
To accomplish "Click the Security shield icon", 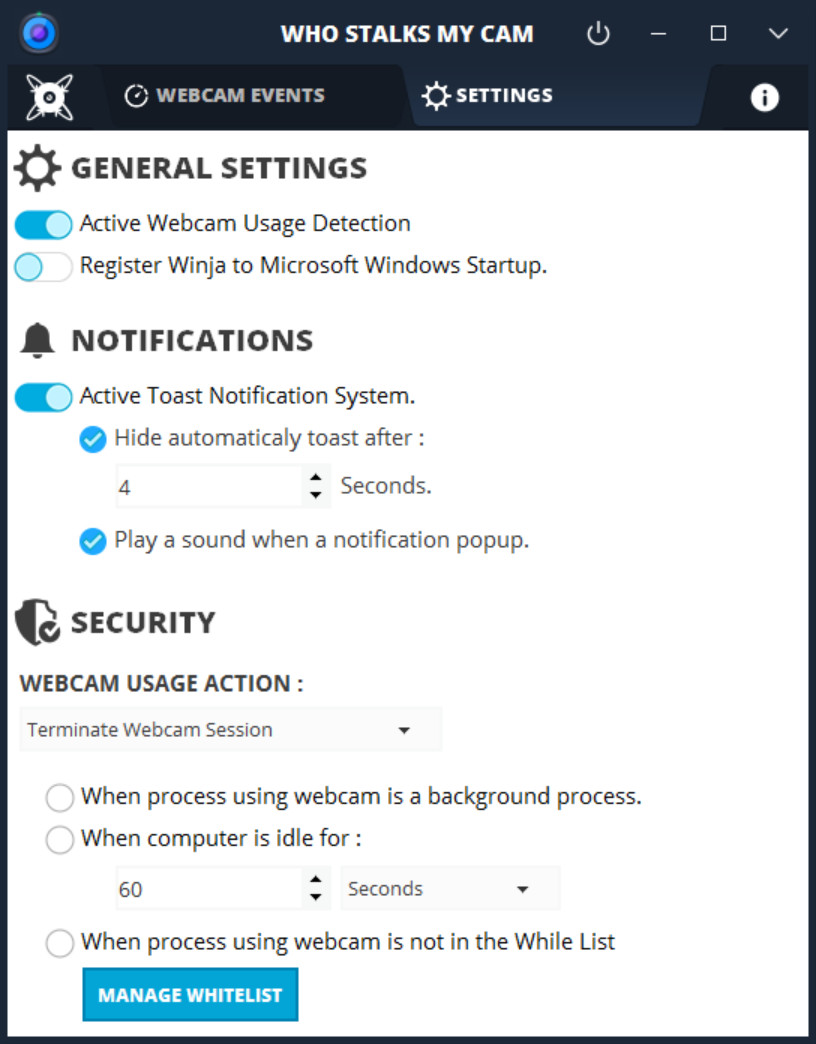I will [x=37, y=622].
